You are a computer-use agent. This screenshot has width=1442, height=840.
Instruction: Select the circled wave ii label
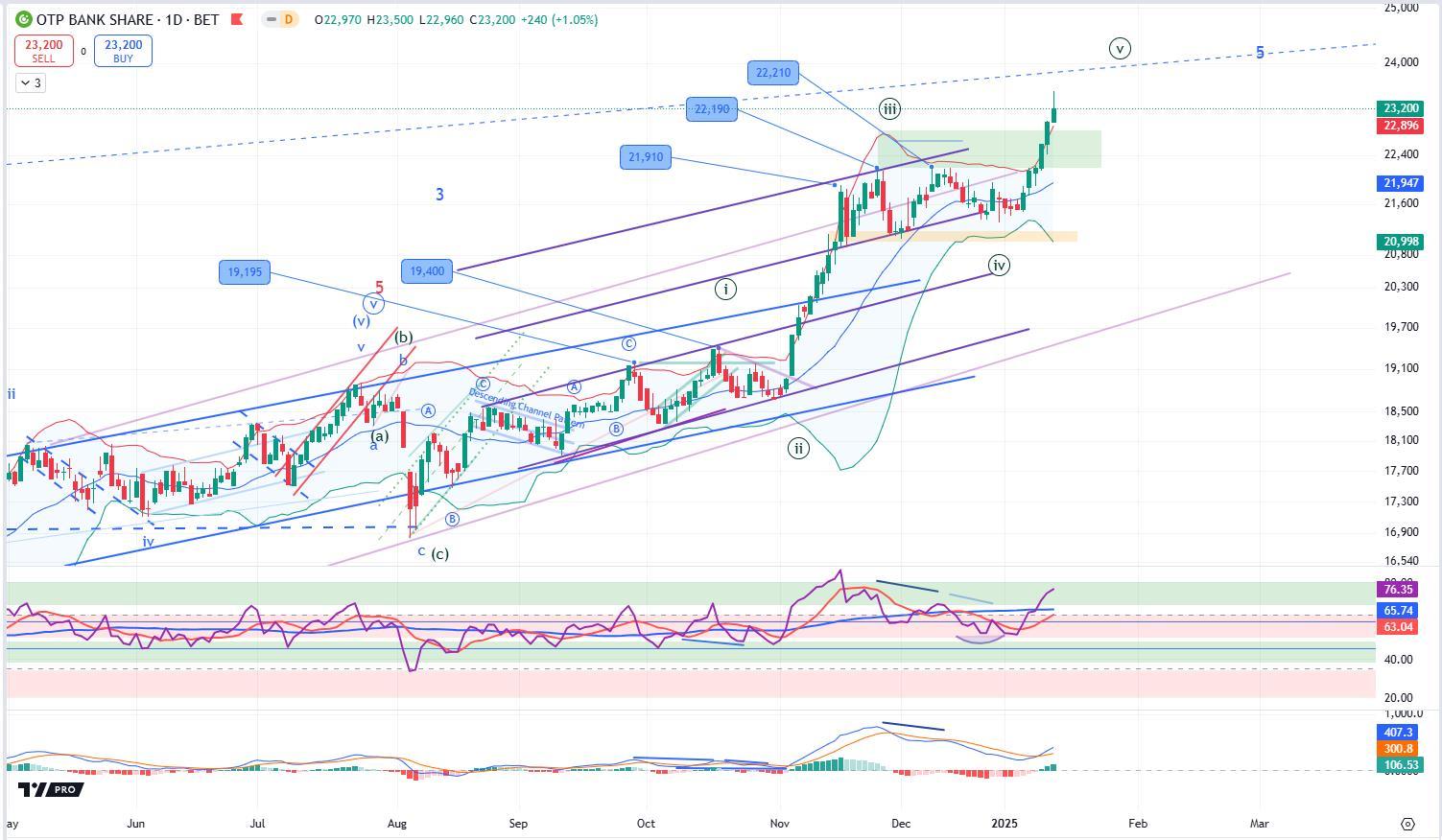pyautogui.click(x=798, y=448)
